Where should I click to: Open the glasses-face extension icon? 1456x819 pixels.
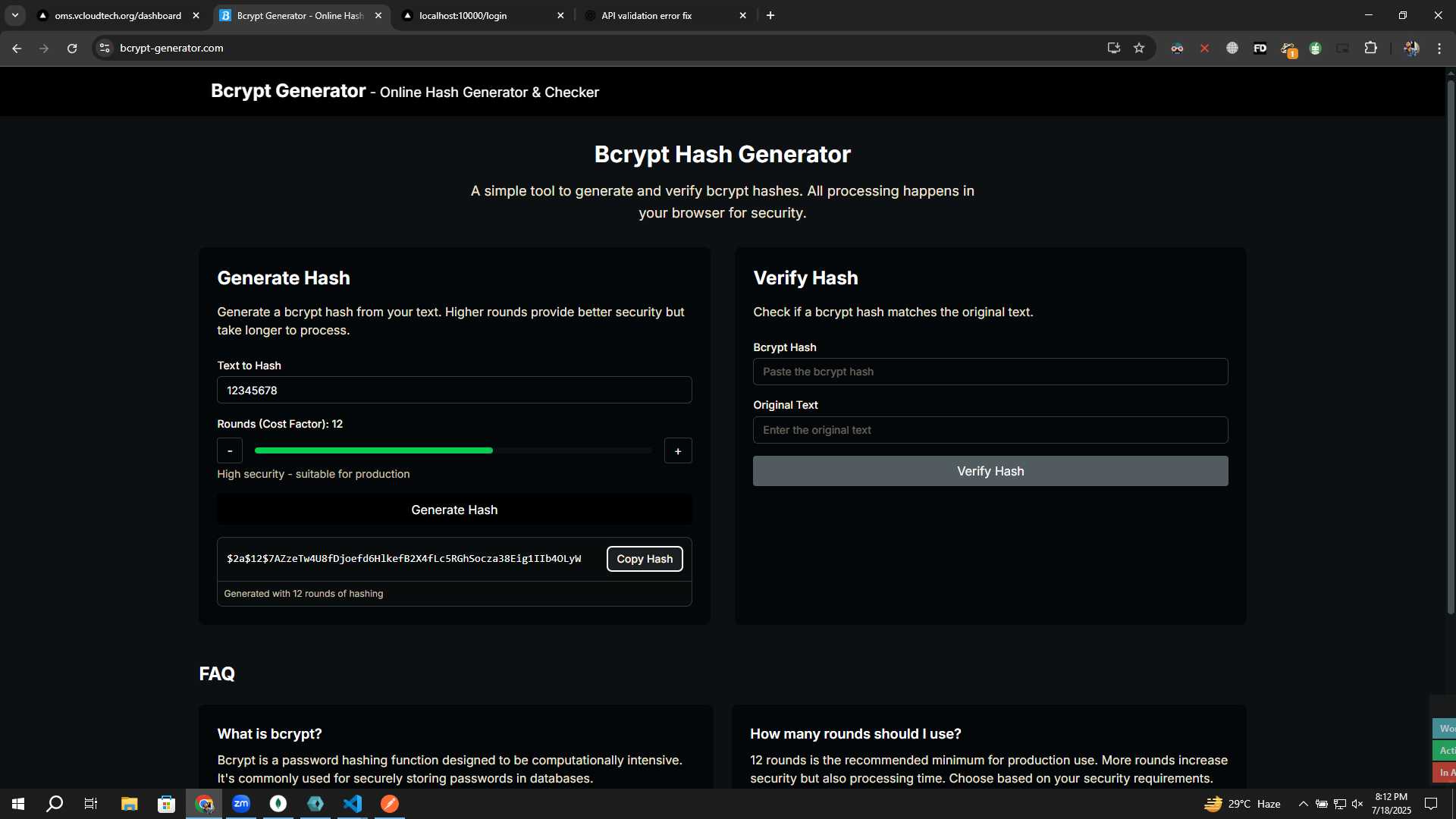(x=1177, y=48)
